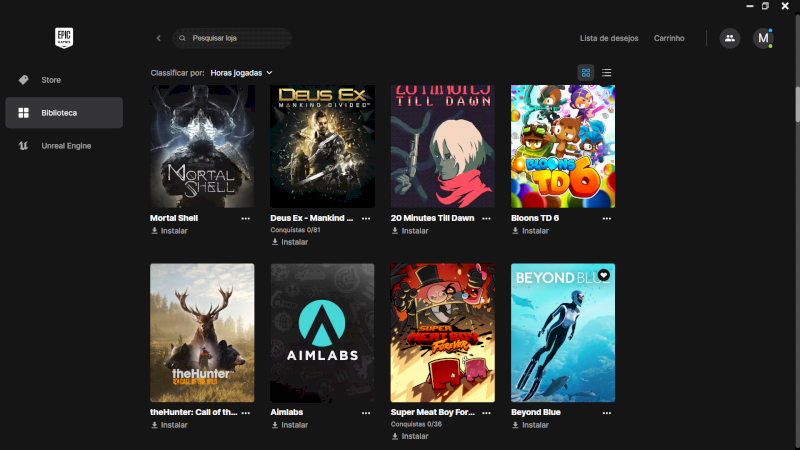Viewport: 800px width, 450px height.
Task: Click the vertical scrollbar thumb
Action: pos(797,104)
